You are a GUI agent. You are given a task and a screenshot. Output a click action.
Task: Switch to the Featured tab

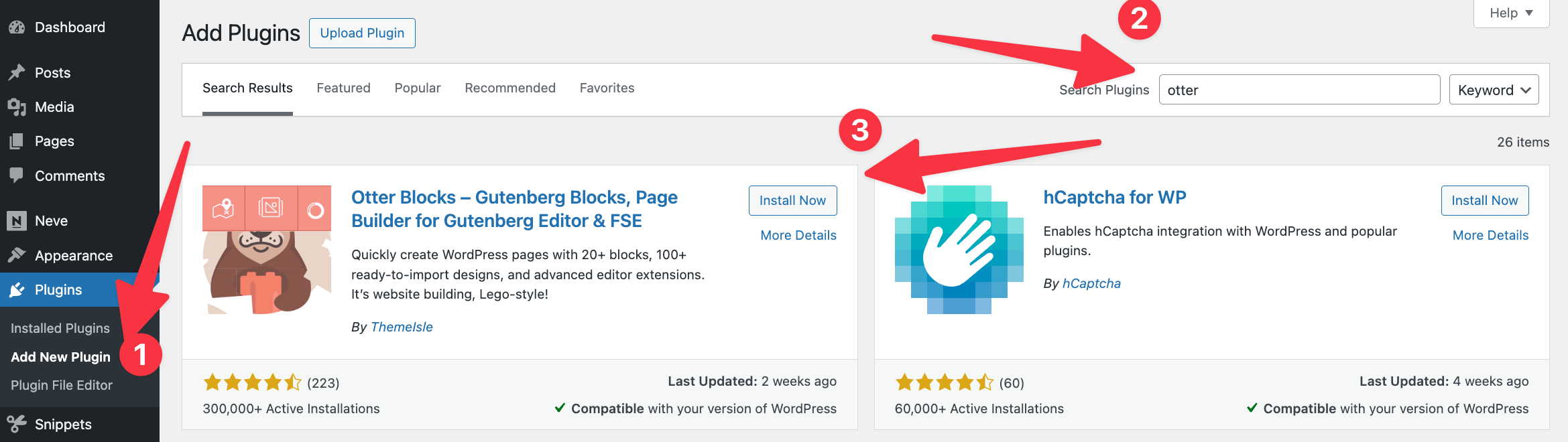343,88
